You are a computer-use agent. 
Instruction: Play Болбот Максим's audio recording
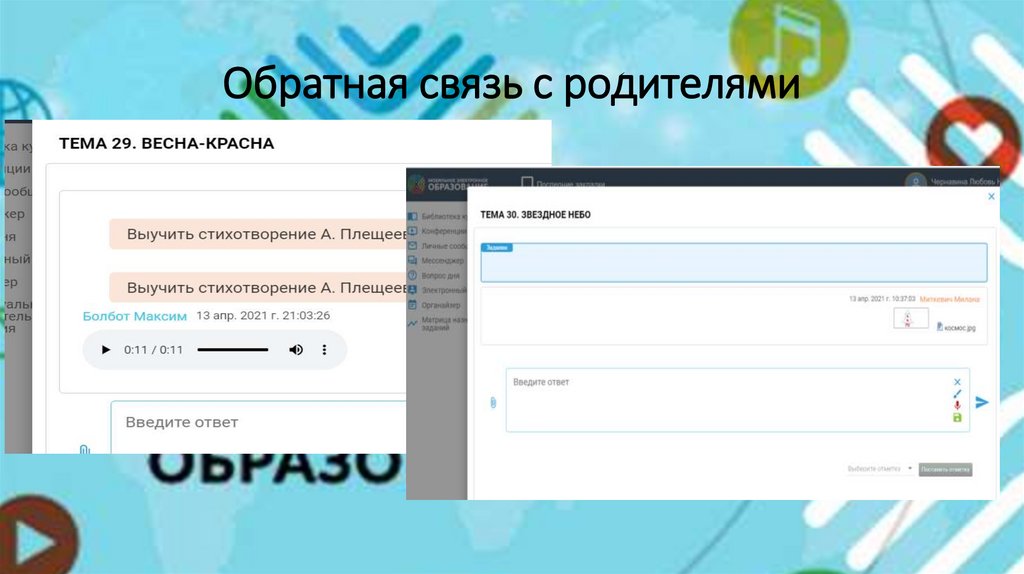click(106, 350)
